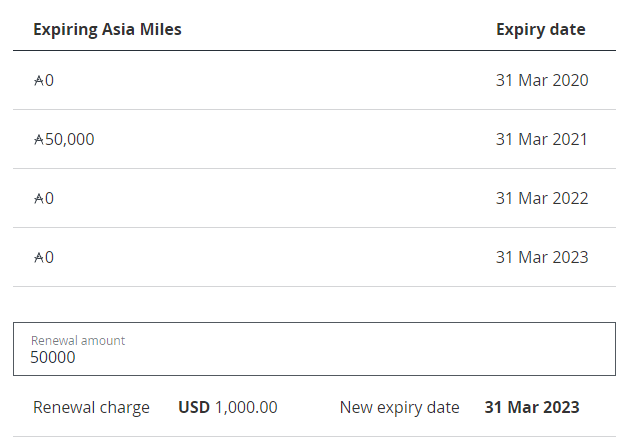Click the 31 Mar 2021 expiry date
The image size is (626, 446).
tap(542, 139)
